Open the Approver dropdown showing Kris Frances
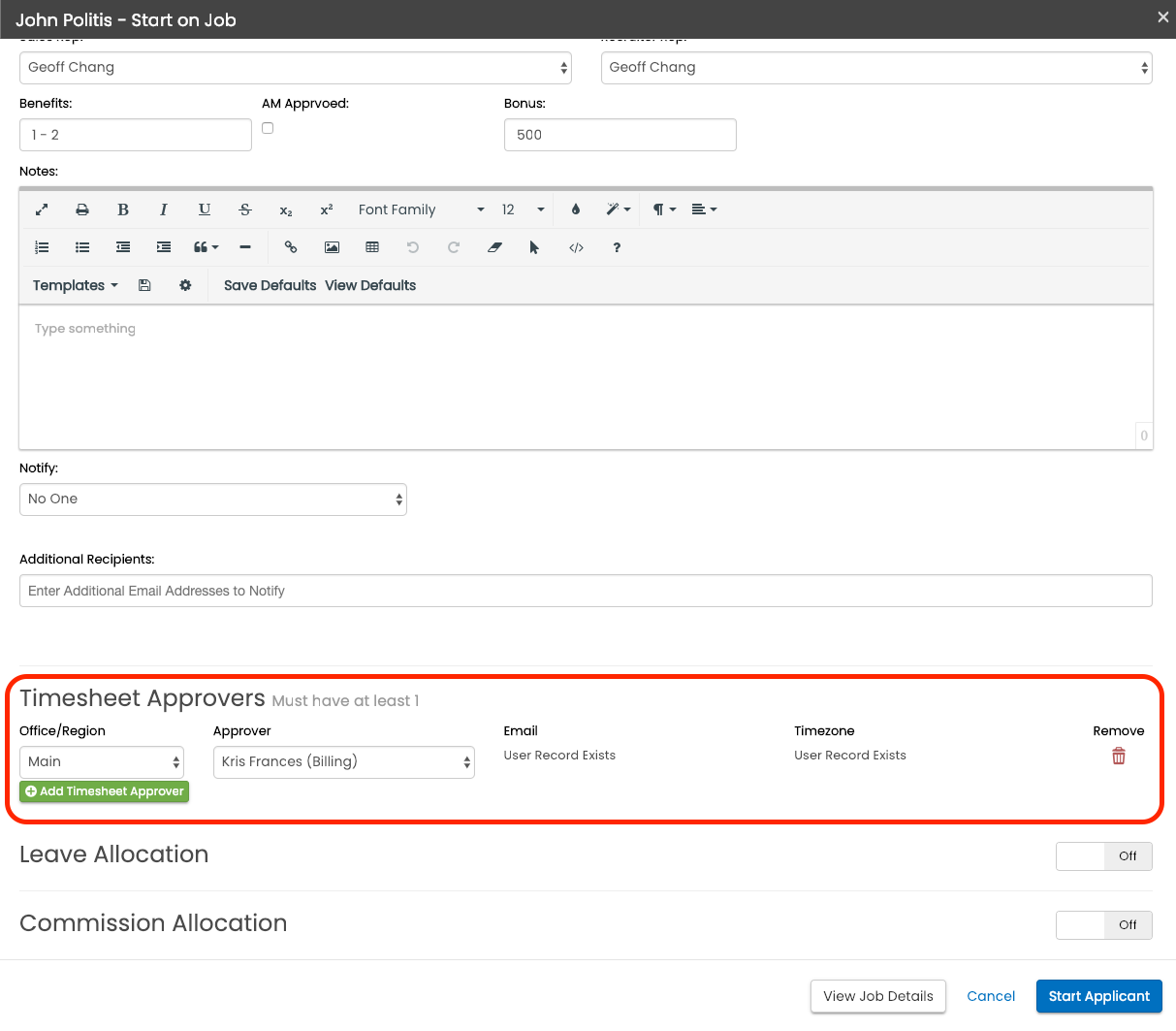Screen dimensions: 1176x1031 pyautogui.click(x=343, y=762)
